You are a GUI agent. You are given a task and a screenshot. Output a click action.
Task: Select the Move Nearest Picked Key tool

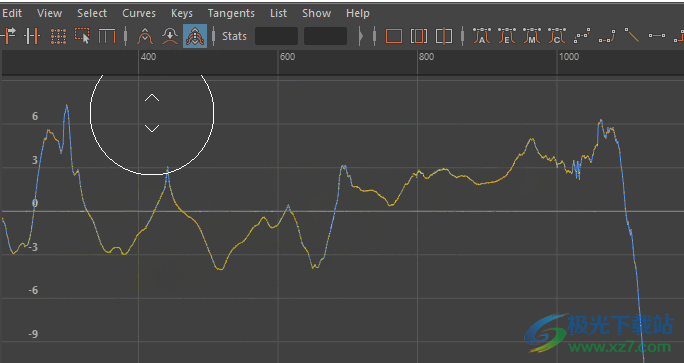tap(9, 36)
